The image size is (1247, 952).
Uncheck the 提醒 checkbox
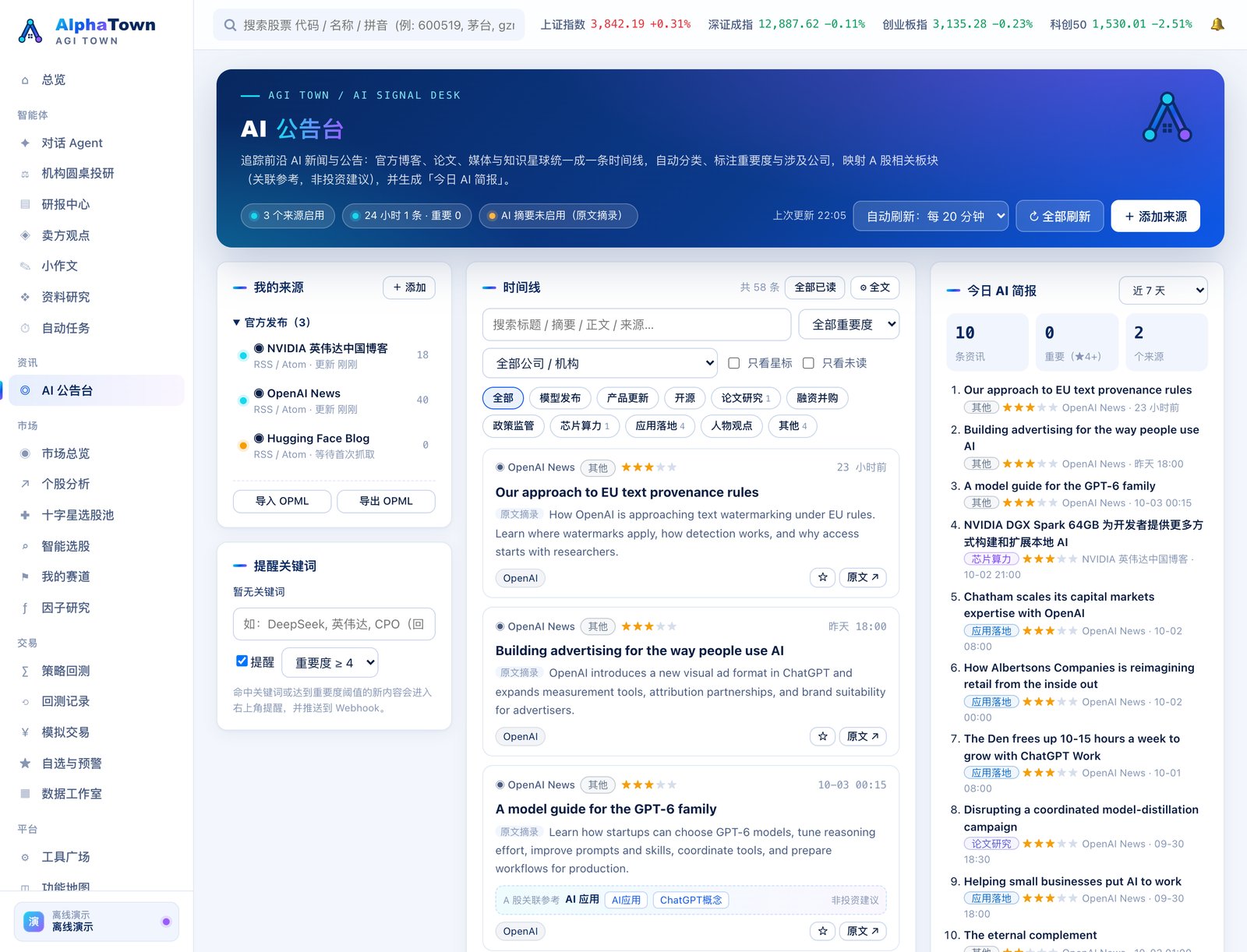click(242, 661)
